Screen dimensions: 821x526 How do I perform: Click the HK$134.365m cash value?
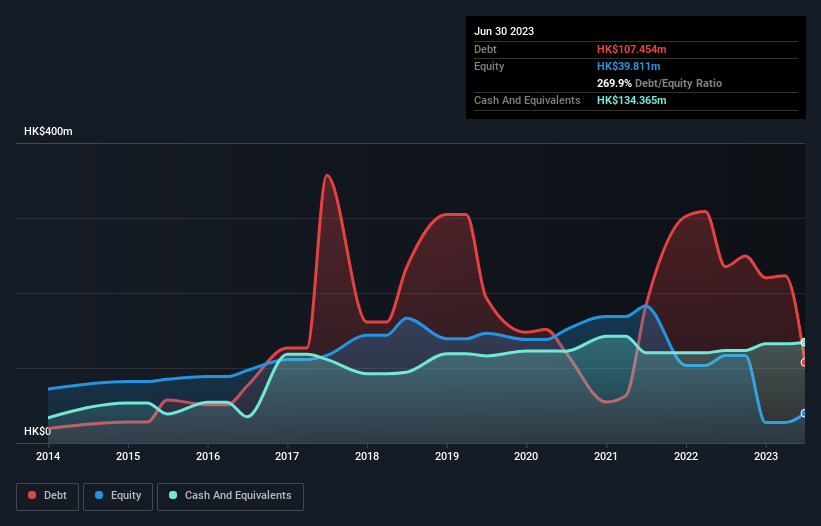631,100
